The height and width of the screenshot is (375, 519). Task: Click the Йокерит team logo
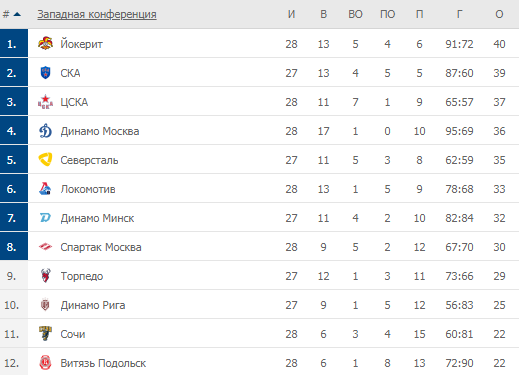45,43
